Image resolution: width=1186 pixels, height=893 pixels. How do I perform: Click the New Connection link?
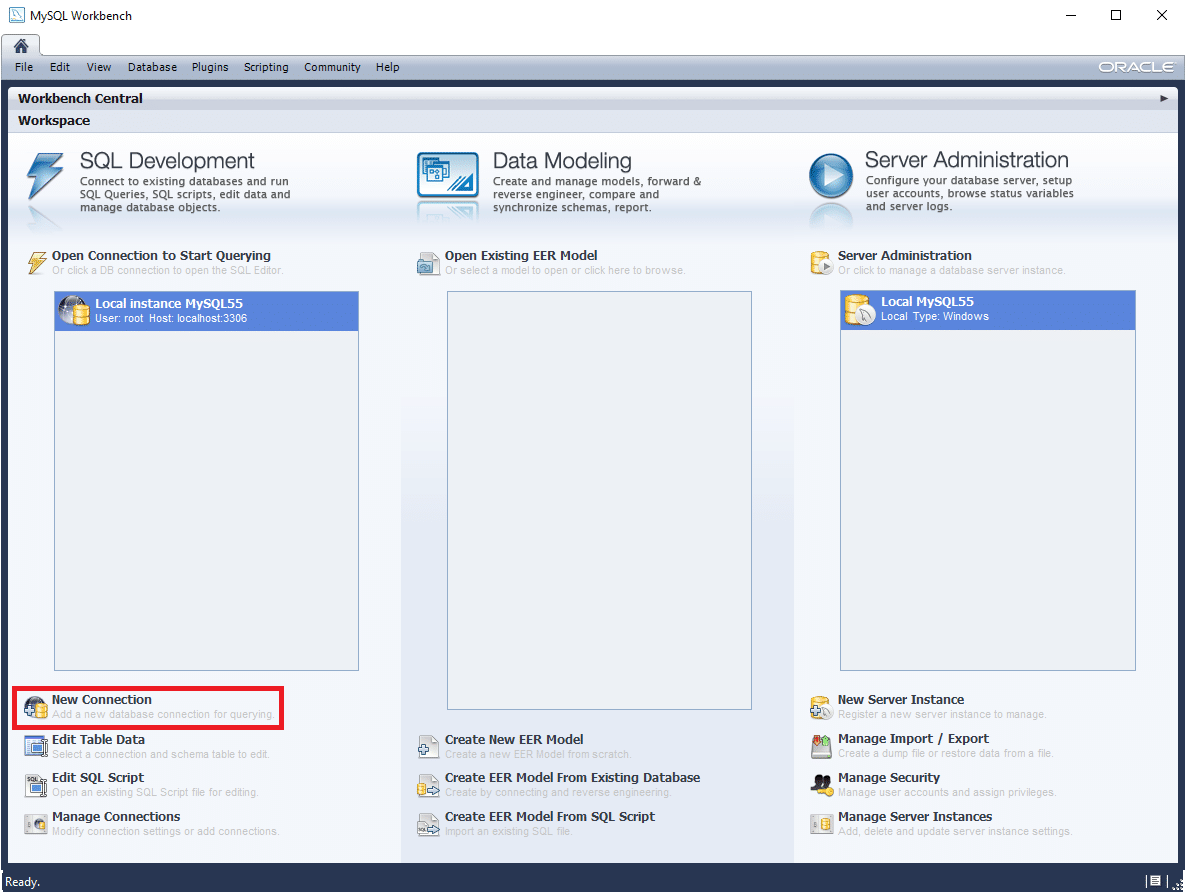[101, 699]
